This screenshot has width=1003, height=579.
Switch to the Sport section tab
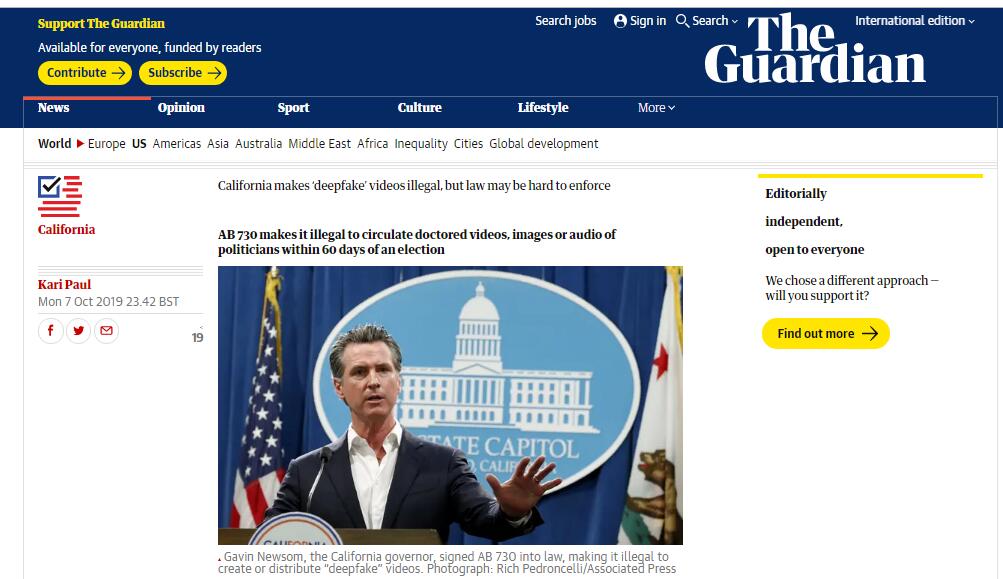[293, 108]
